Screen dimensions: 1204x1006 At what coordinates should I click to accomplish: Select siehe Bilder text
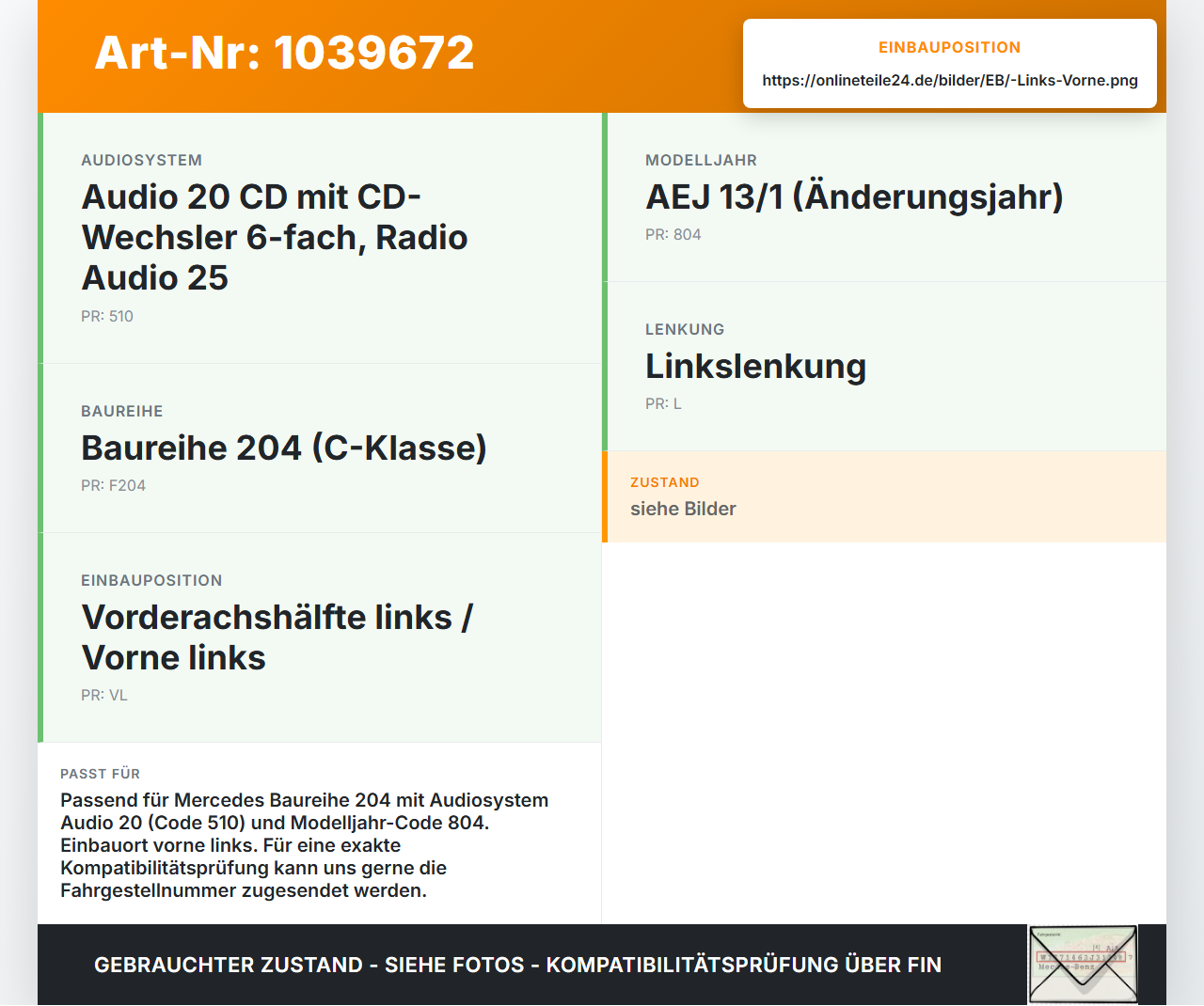pyautogui.click(x=683, y=509)
